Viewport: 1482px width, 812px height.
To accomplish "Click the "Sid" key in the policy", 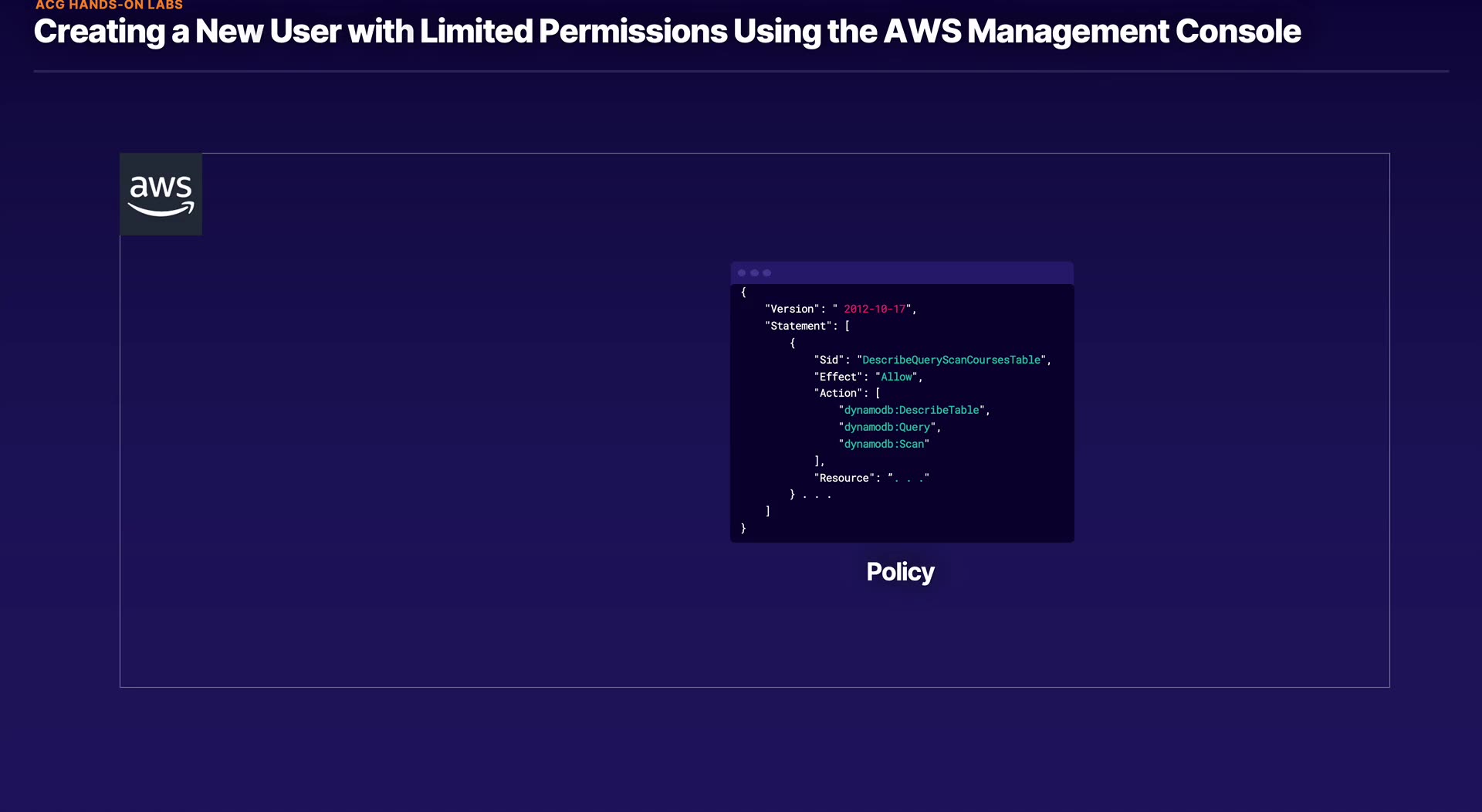I will pos(829,360).
